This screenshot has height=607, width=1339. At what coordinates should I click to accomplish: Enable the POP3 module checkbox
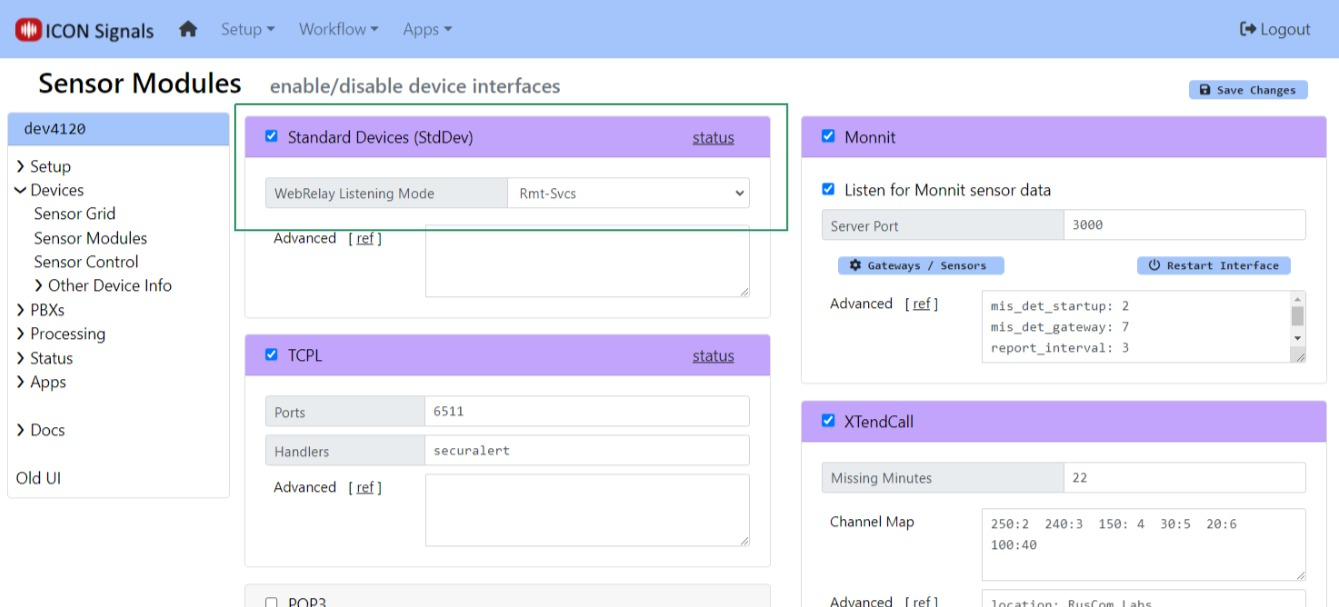coord(271,602)
